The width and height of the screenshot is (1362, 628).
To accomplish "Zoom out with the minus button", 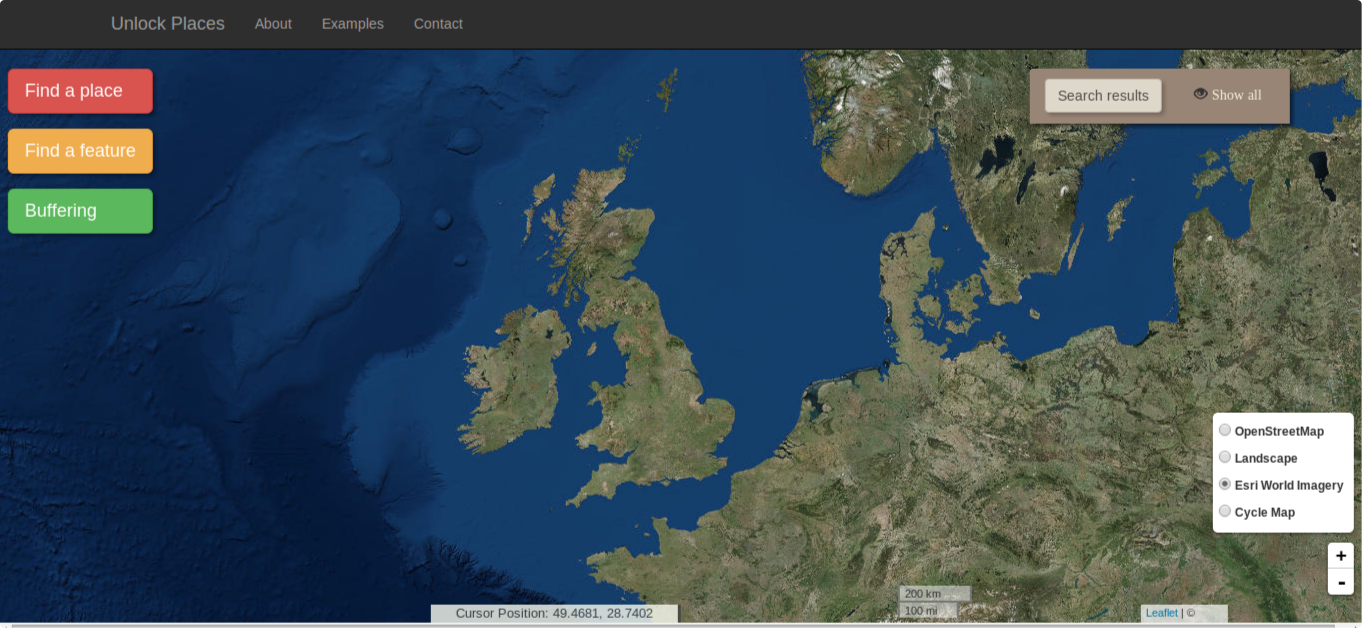I will [x=1340, y=582].
